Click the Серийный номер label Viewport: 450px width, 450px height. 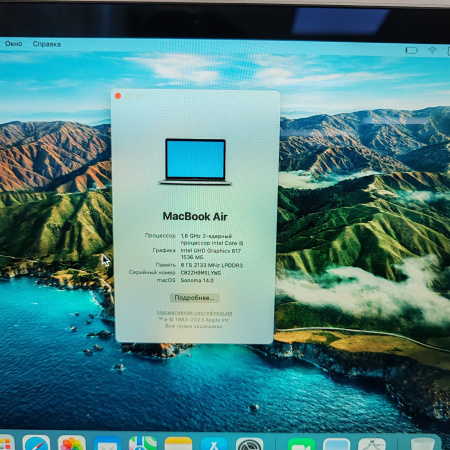[x=152, y=272]
